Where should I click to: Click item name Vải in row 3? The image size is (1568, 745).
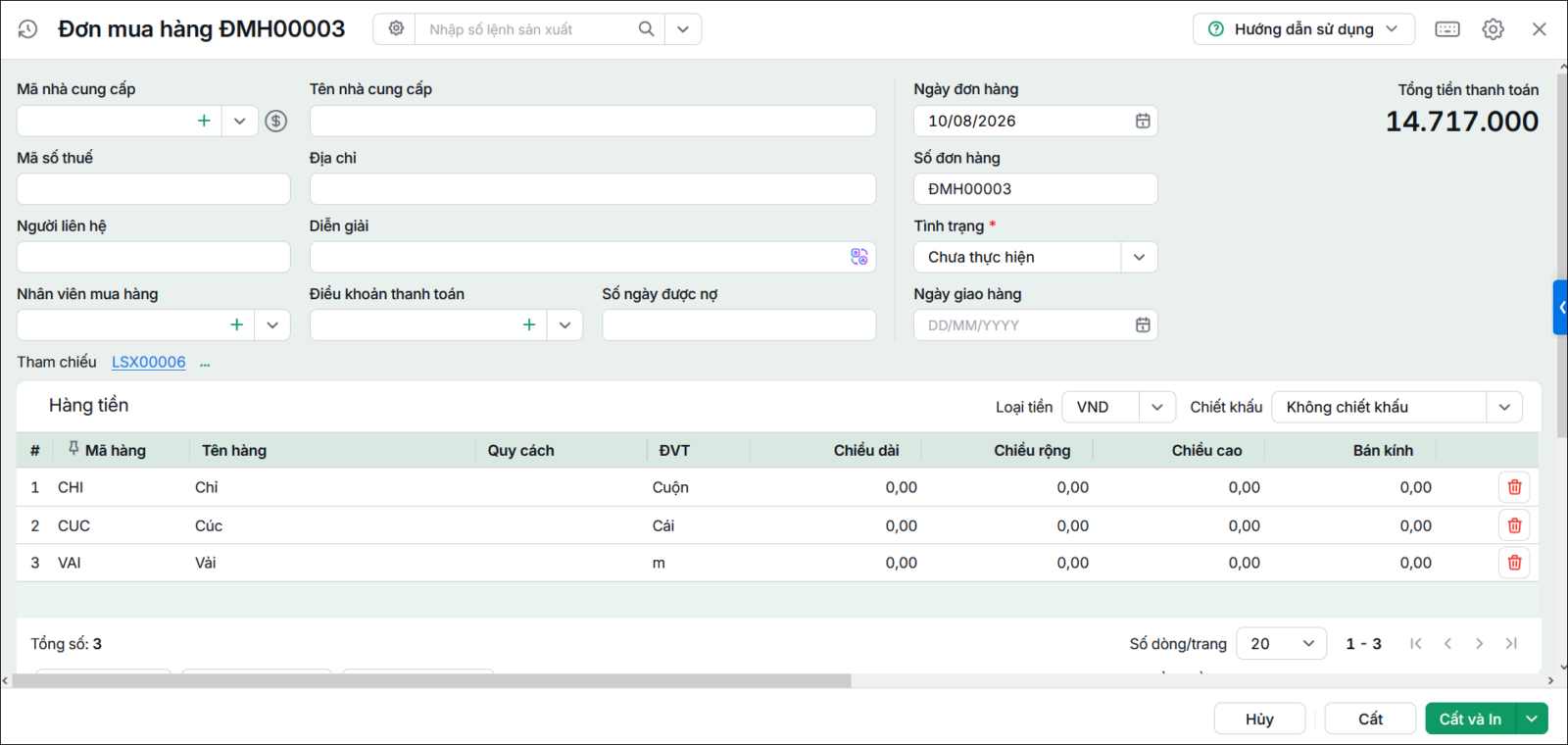click(x=205, y=563)
